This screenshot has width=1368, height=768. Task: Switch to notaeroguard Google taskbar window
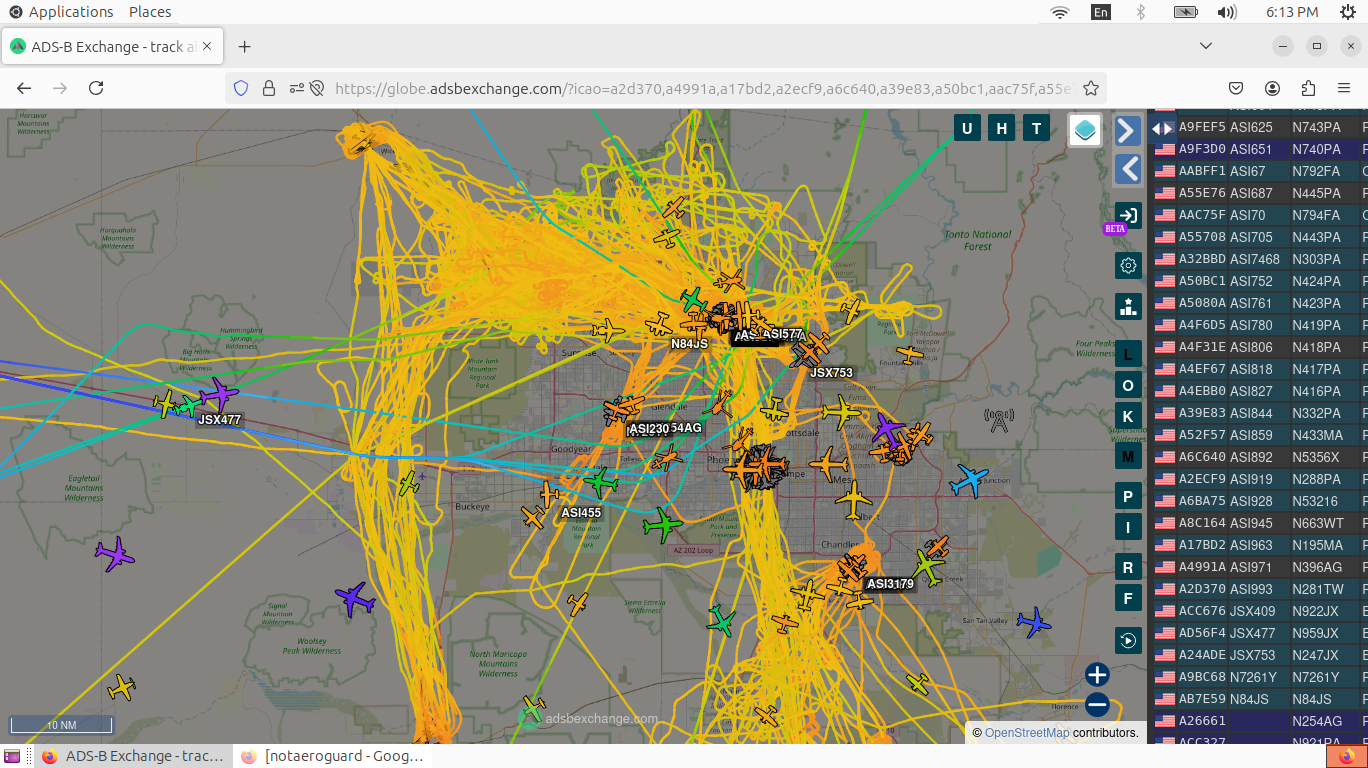334,756
